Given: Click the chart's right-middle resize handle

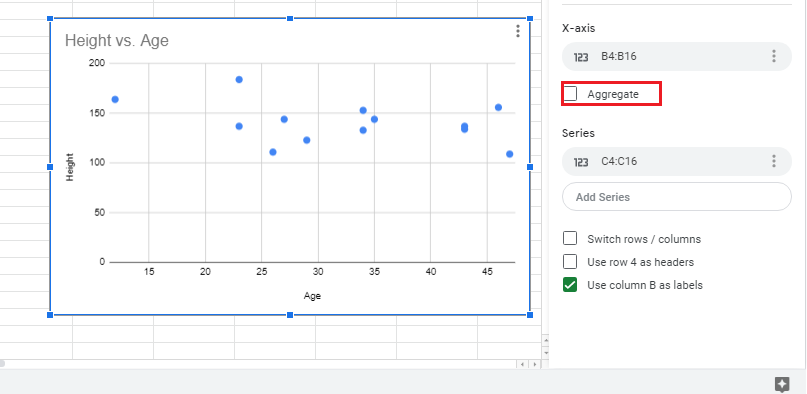Looking at the screenshot, I should pyautogui.click(x=530, y=167).
